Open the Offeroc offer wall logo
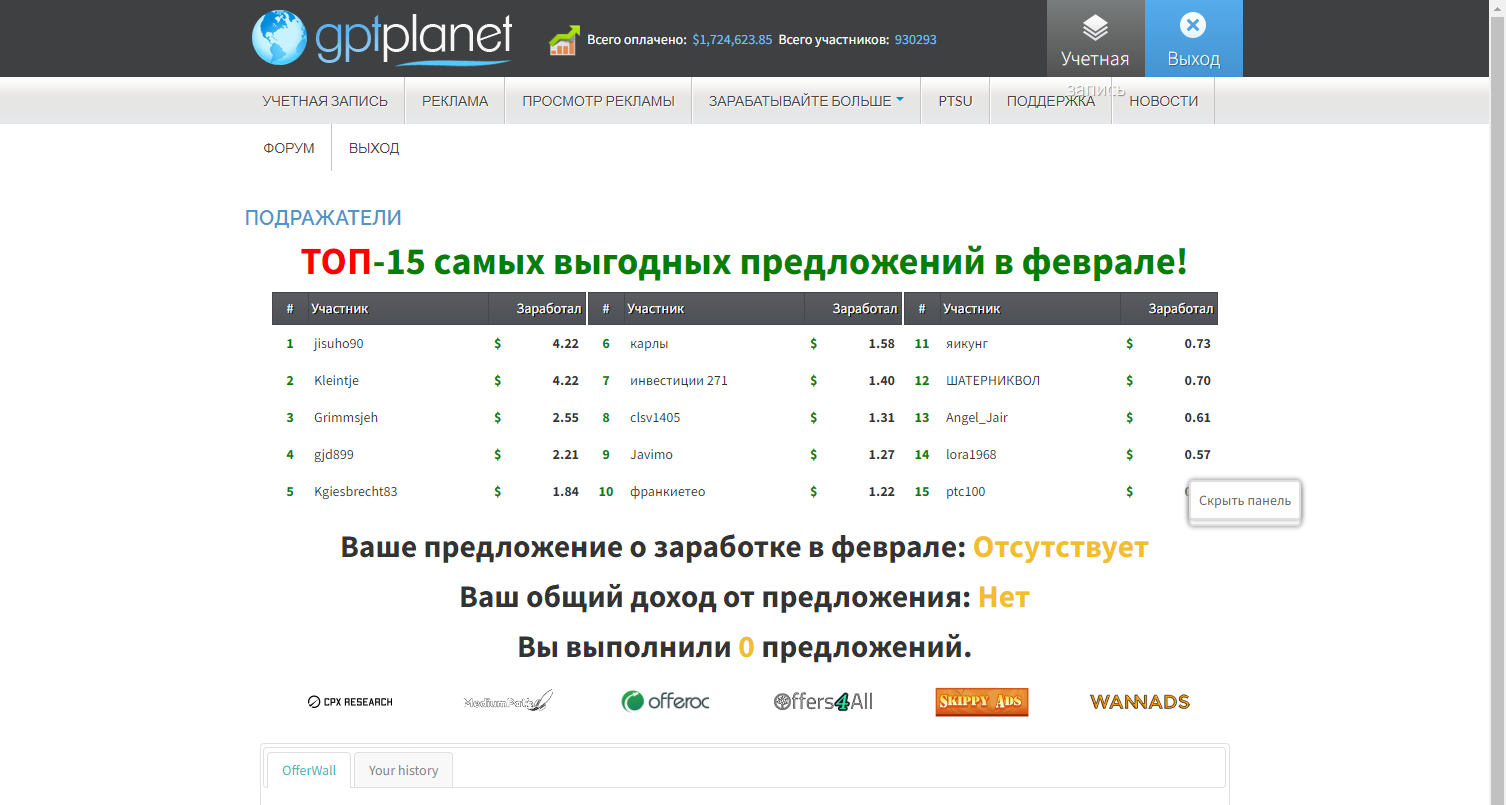Viewport: 1506px width, 805px height. click(x=665, y=701)
